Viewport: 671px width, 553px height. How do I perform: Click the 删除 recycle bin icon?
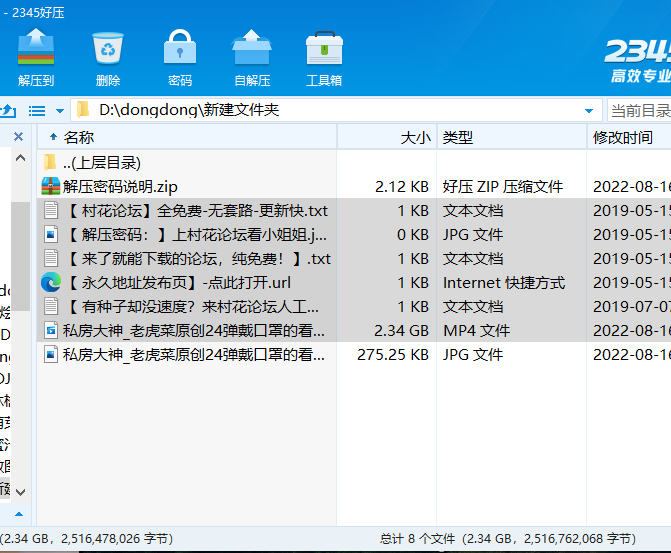click(x=108, y=58)
